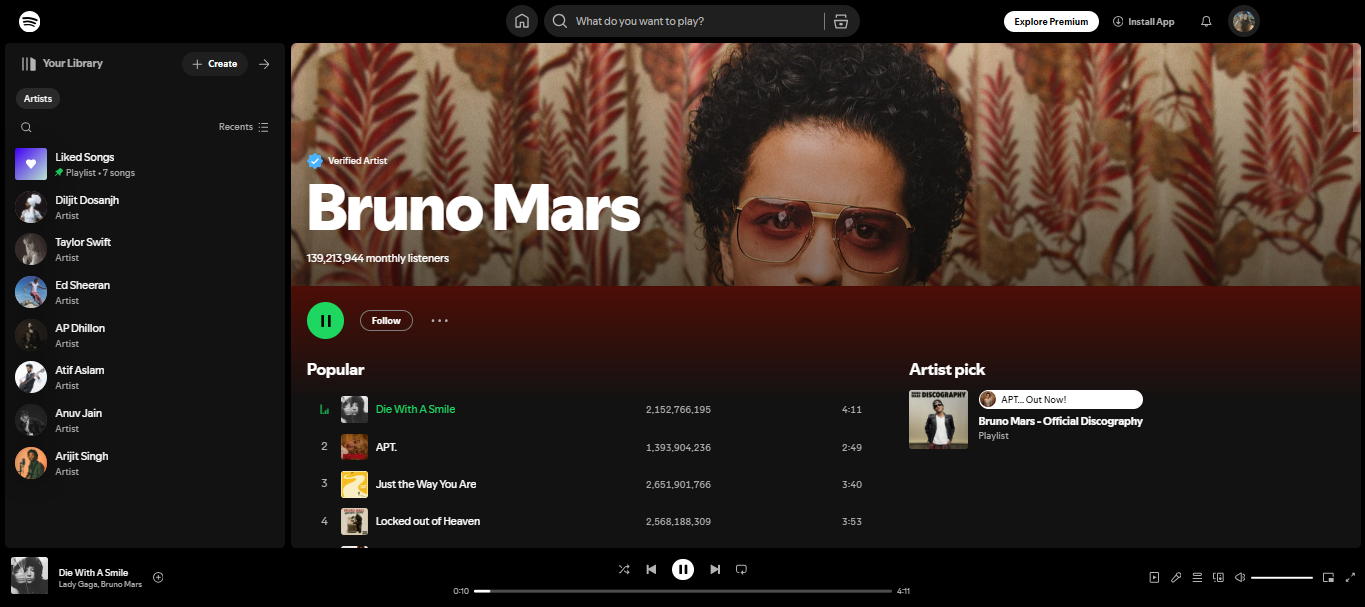Switch to the Miniplayer
The width and height of the screenshot is (1365, 607).
coord(1328,577)
